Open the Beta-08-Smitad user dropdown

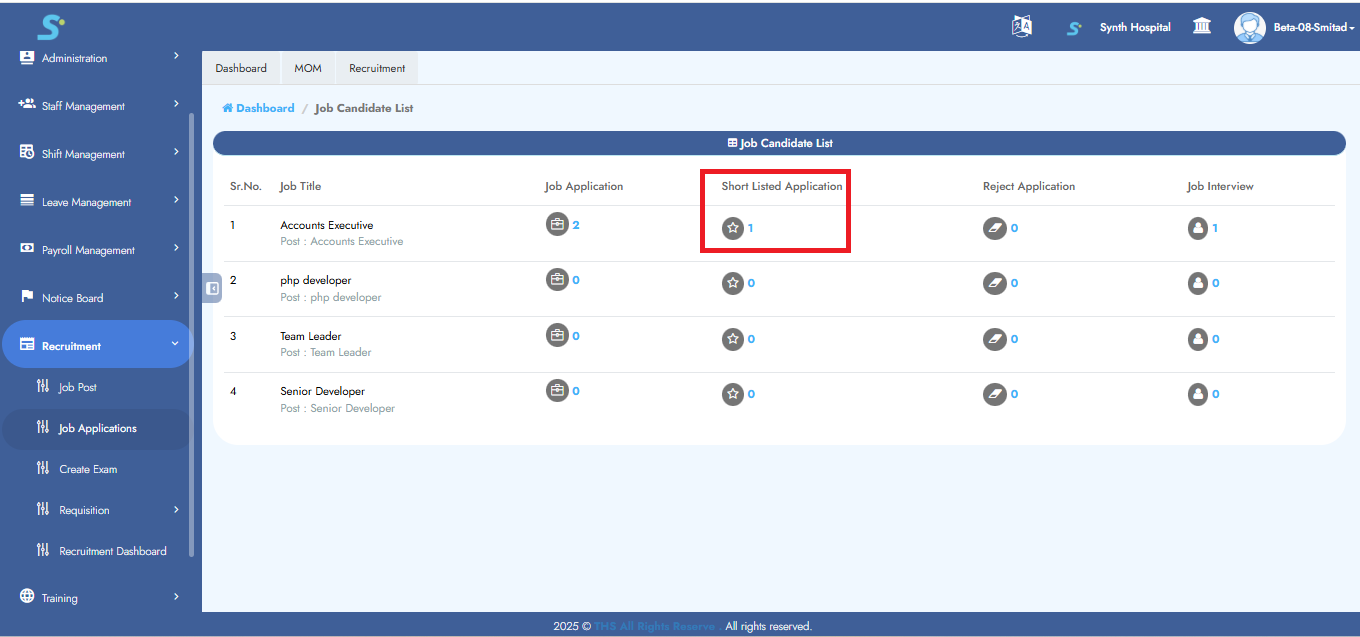tap(1295, 27)
